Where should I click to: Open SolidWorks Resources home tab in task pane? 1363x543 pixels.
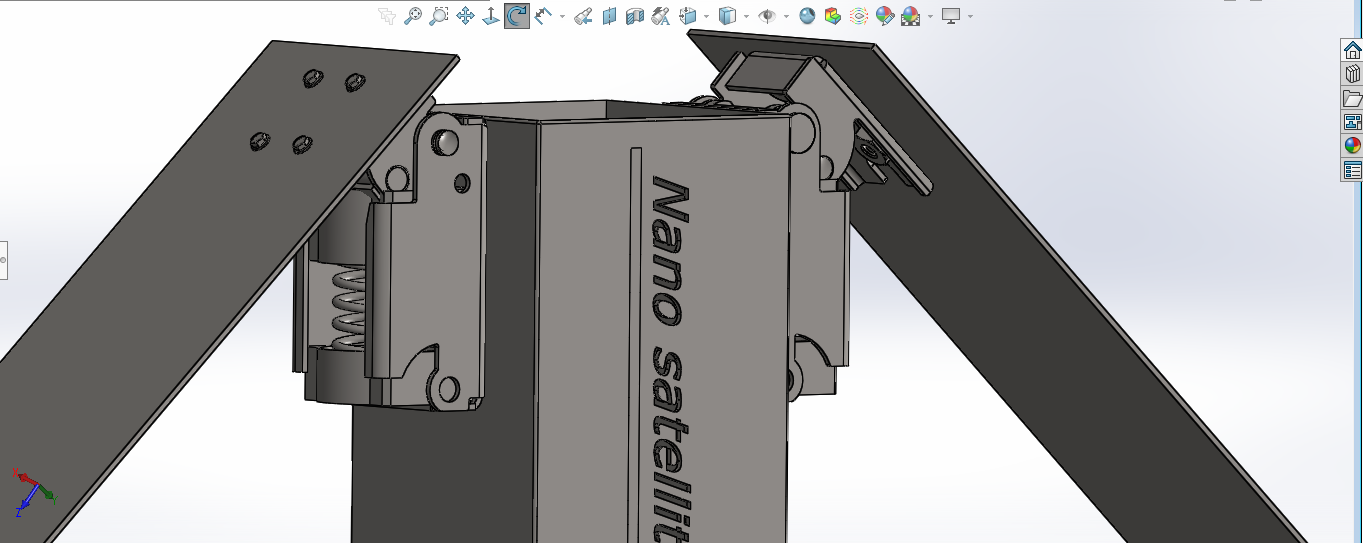coord(1352,50)
